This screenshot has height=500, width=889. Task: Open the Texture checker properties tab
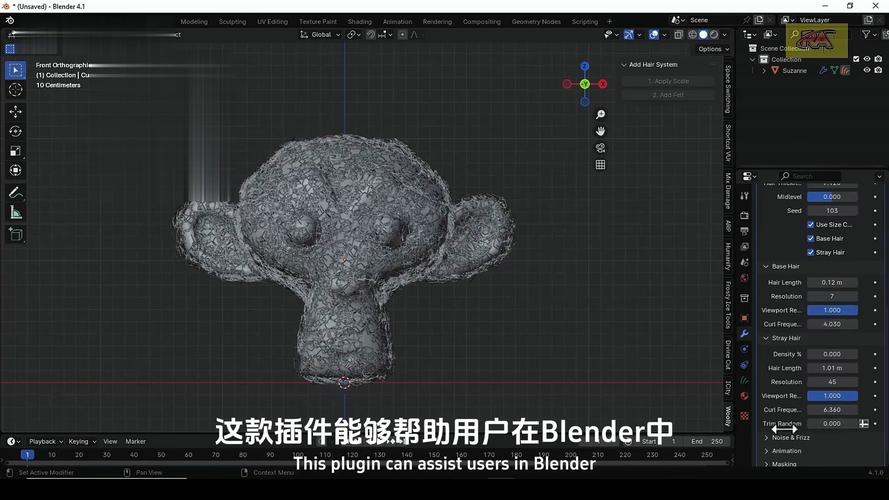pos(744,416)
